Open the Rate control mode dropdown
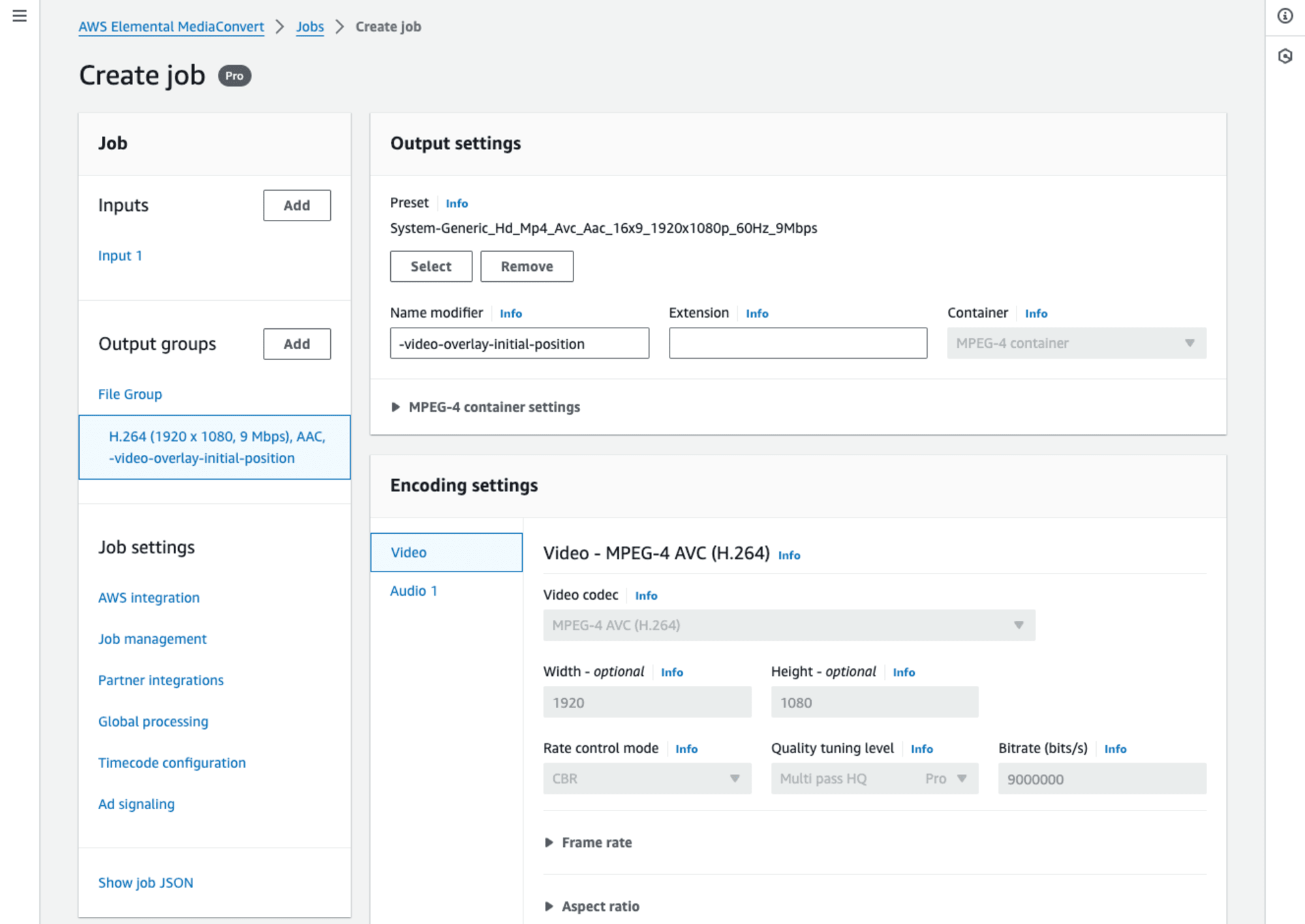The height and width of the screenshot is (924, 1305). click(x=647, y=778)
